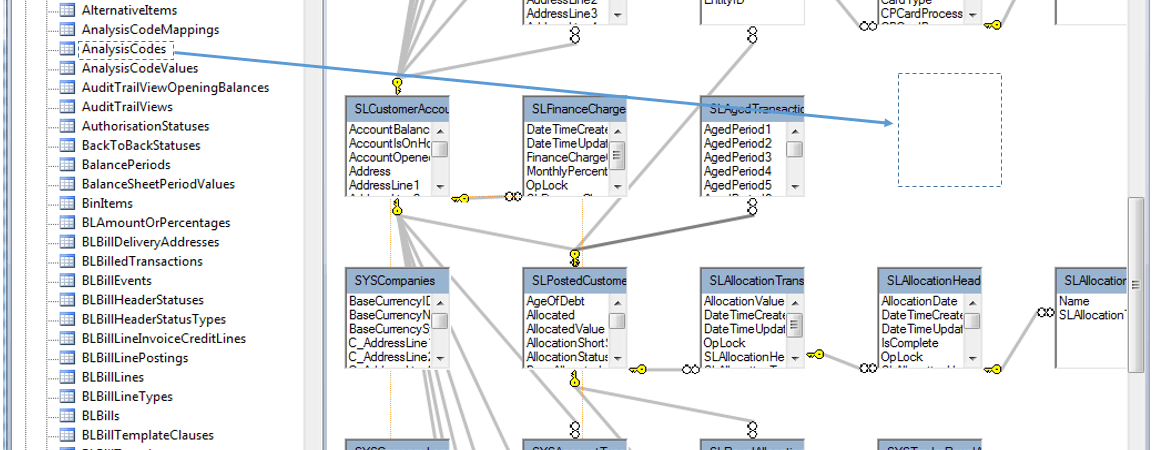1153x450 pixels.
Task: Select BLAmountOrPercentages in the table list
Action: point(156,222)
